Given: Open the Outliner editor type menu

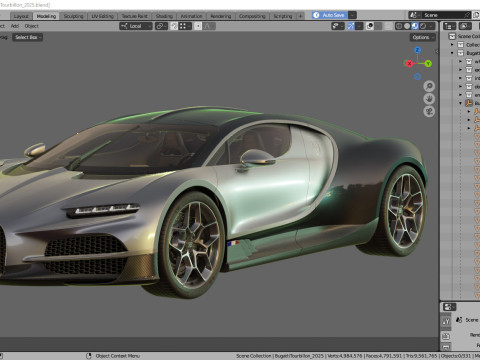Looking at the screenshot, I should coord(449,26).
